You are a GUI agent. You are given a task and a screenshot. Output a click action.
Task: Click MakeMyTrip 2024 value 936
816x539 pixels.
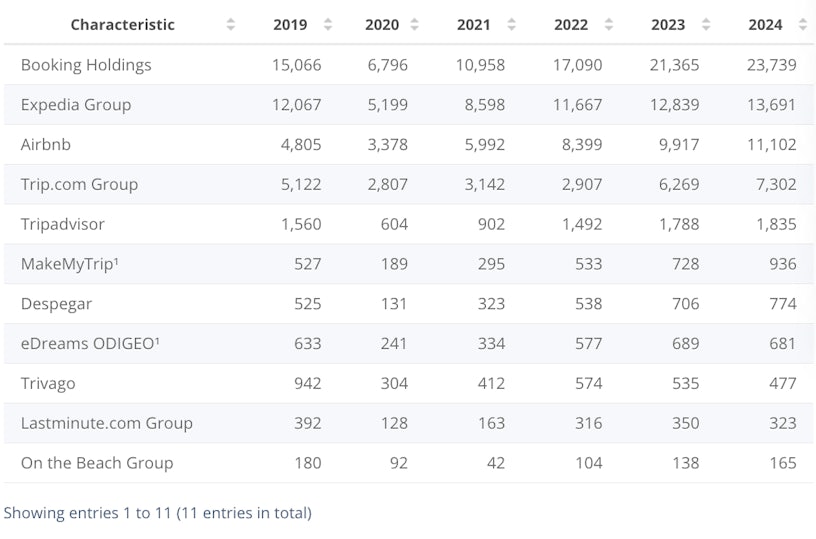coord(783,264)
